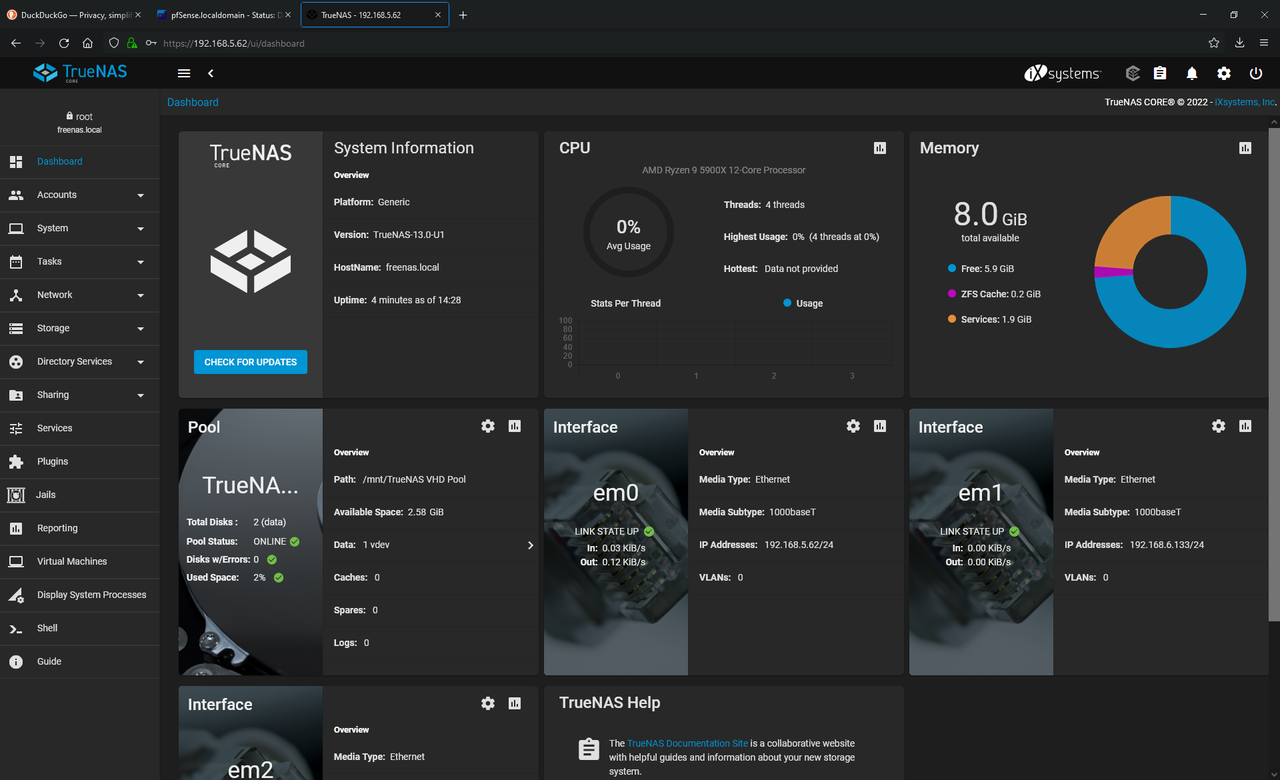
Task: Click the em0 IP address 192.168.5.62/24
Action: point(799,545)
